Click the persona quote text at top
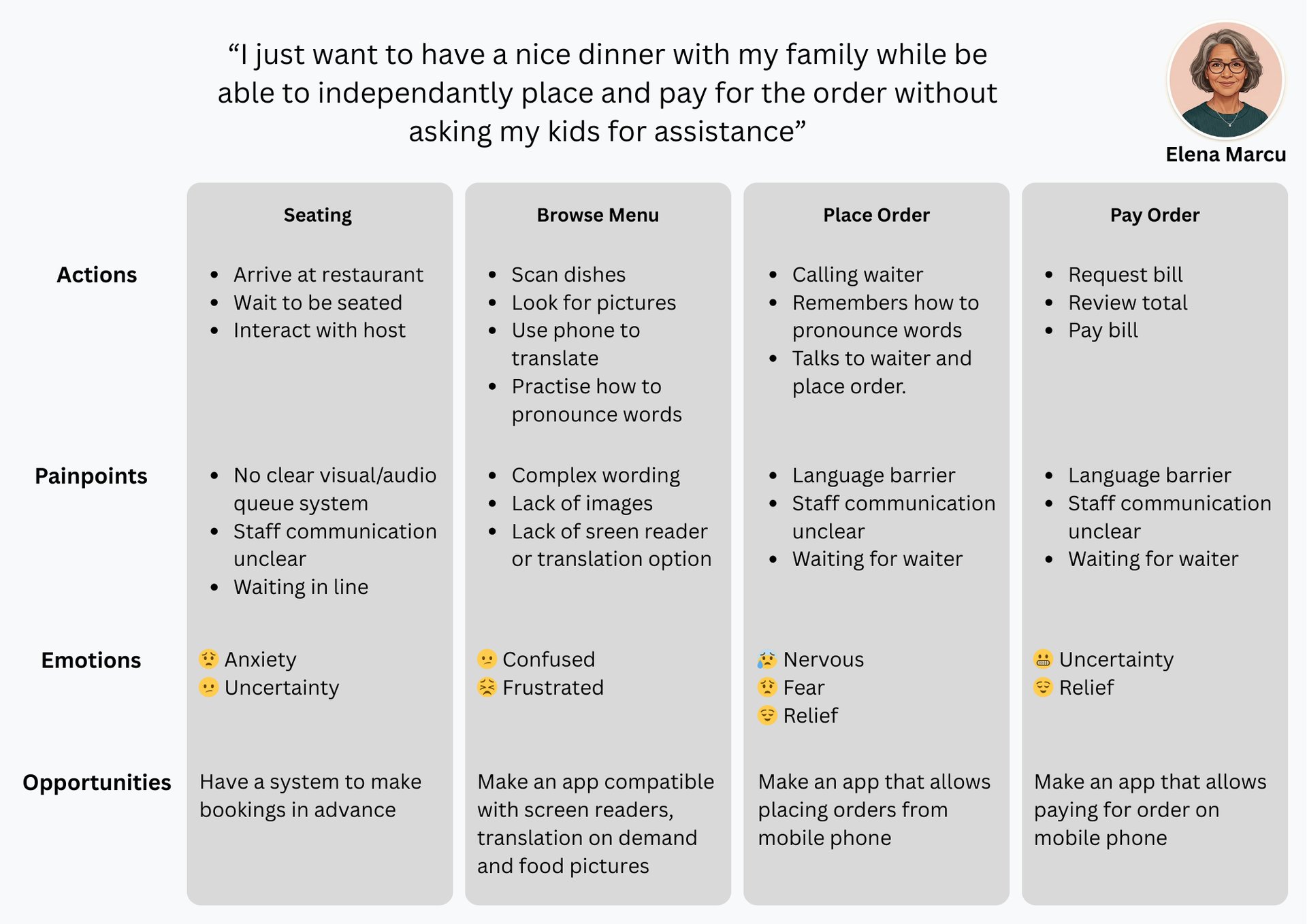The height and width of the screenshot is (924, 1307). (607, 93)
